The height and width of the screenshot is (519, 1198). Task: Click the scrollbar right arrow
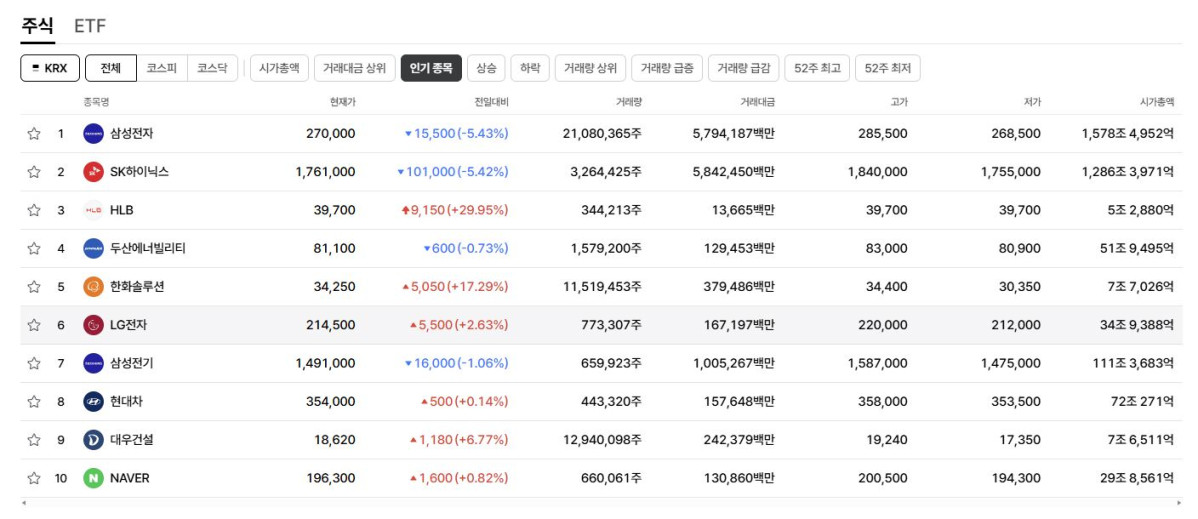coord(1178,503)
